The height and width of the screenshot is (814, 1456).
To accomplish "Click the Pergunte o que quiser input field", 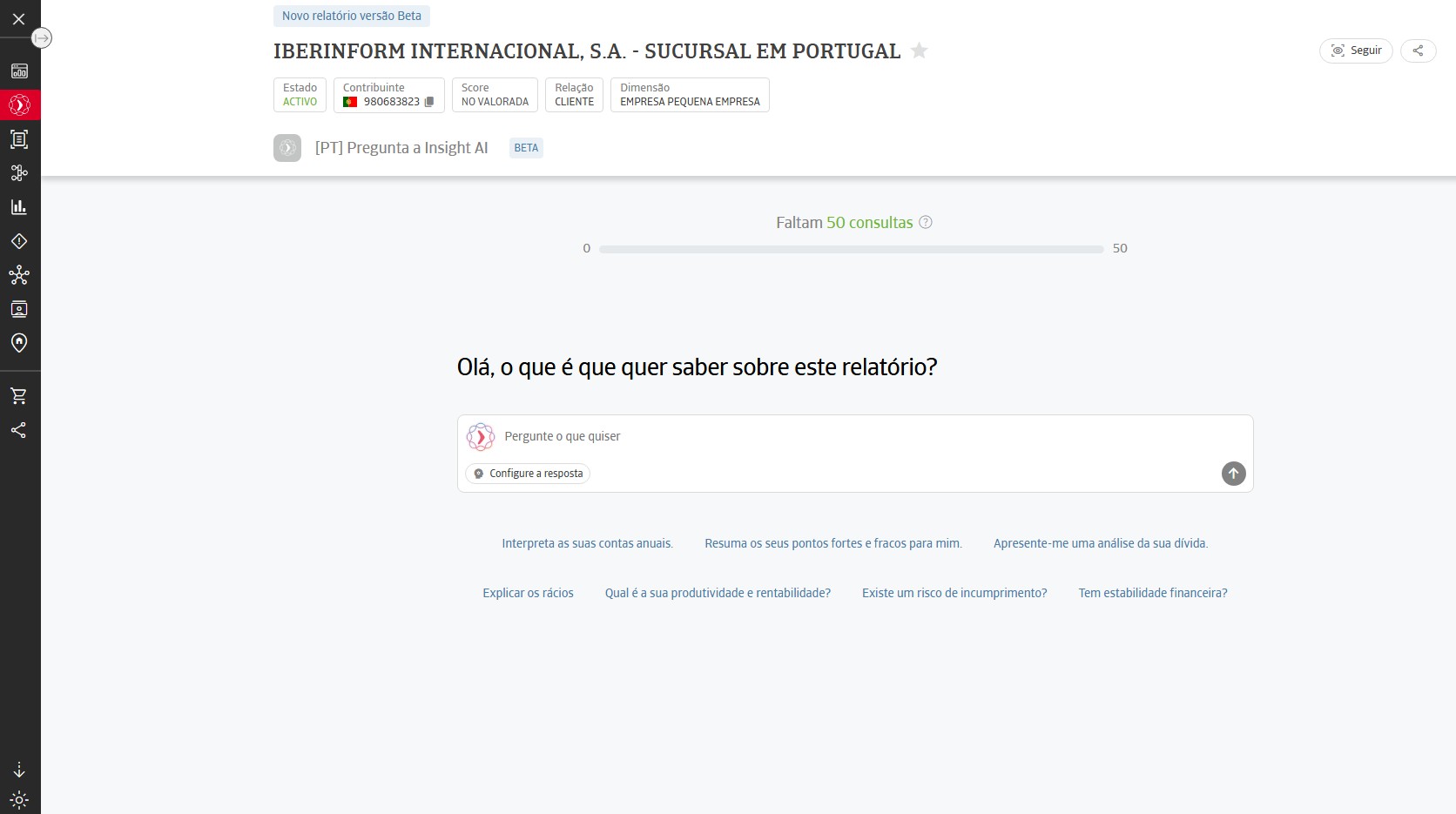I will coord(784,436).
